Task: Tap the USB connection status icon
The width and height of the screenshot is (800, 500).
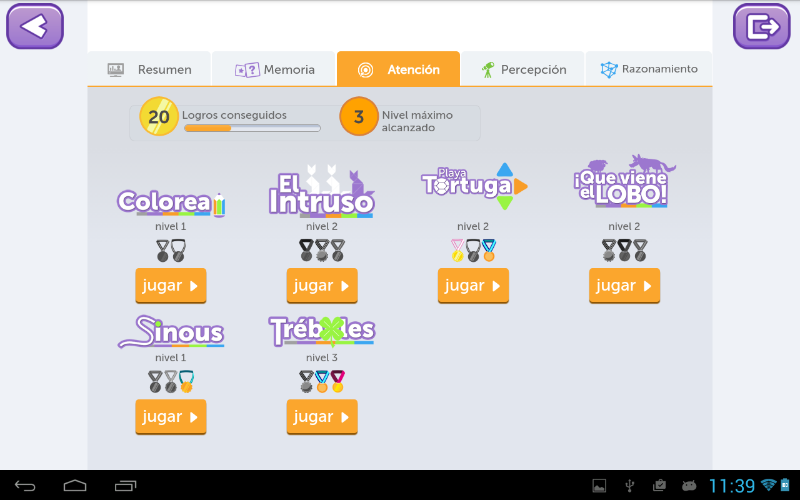Action: (x=630, y=486)
